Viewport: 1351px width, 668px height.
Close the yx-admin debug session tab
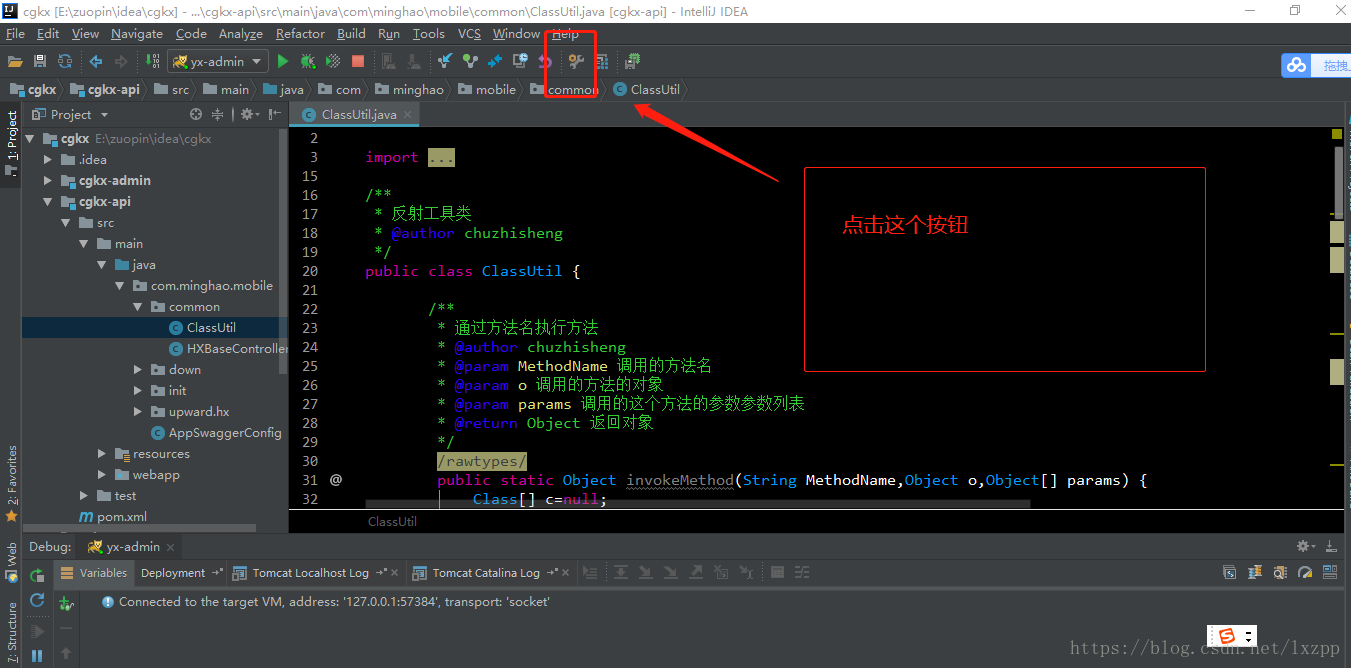[170, 547]
